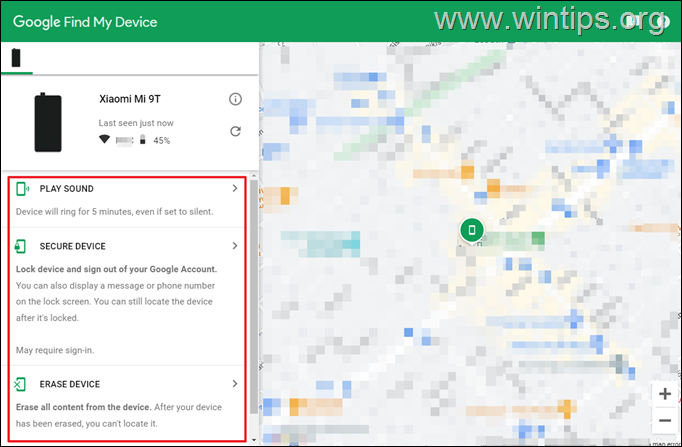Click 'Last seen just now' text

point(136,123)
